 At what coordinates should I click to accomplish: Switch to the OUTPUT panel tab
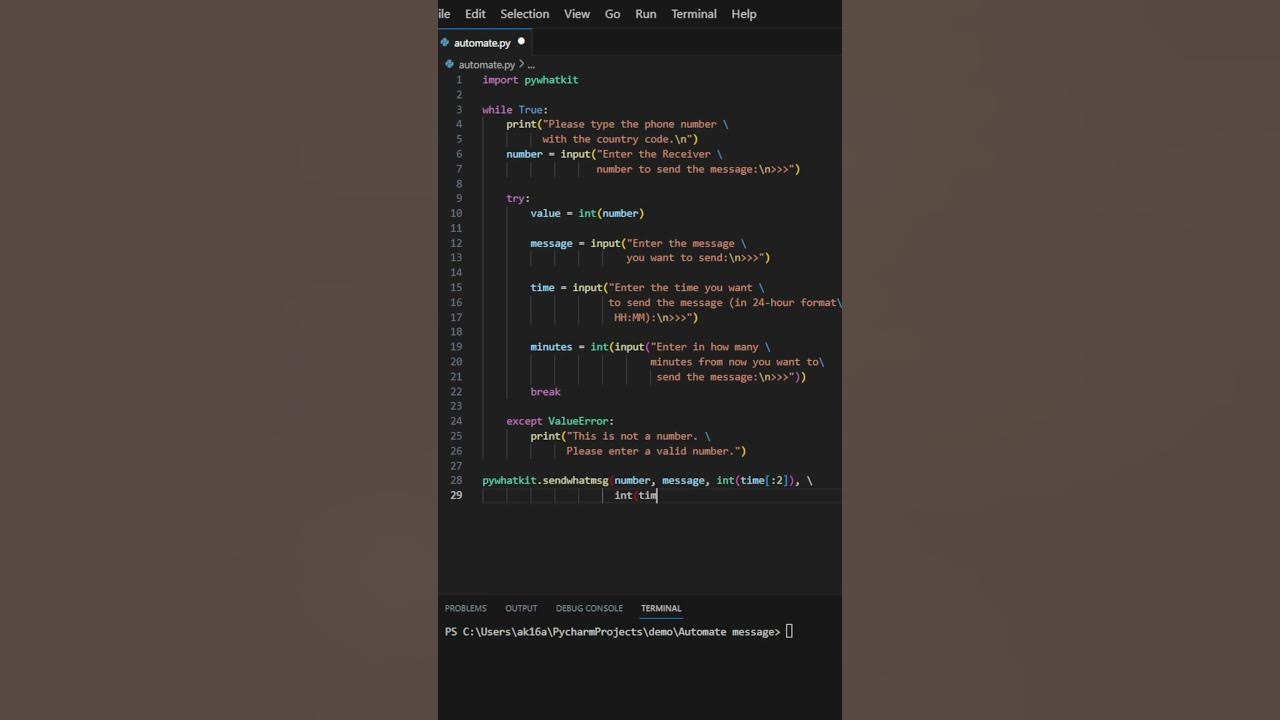point(521,608)
